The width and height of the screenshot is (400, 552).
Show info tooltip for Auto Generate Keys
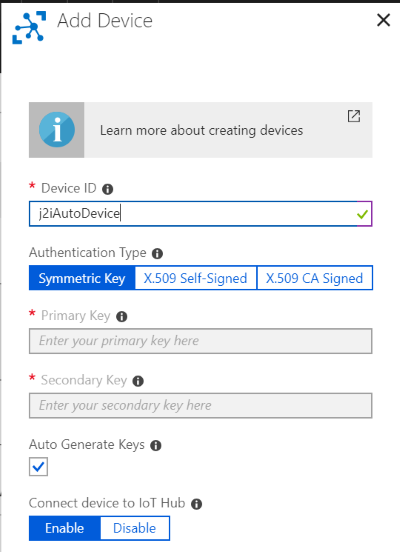(156, 446)
